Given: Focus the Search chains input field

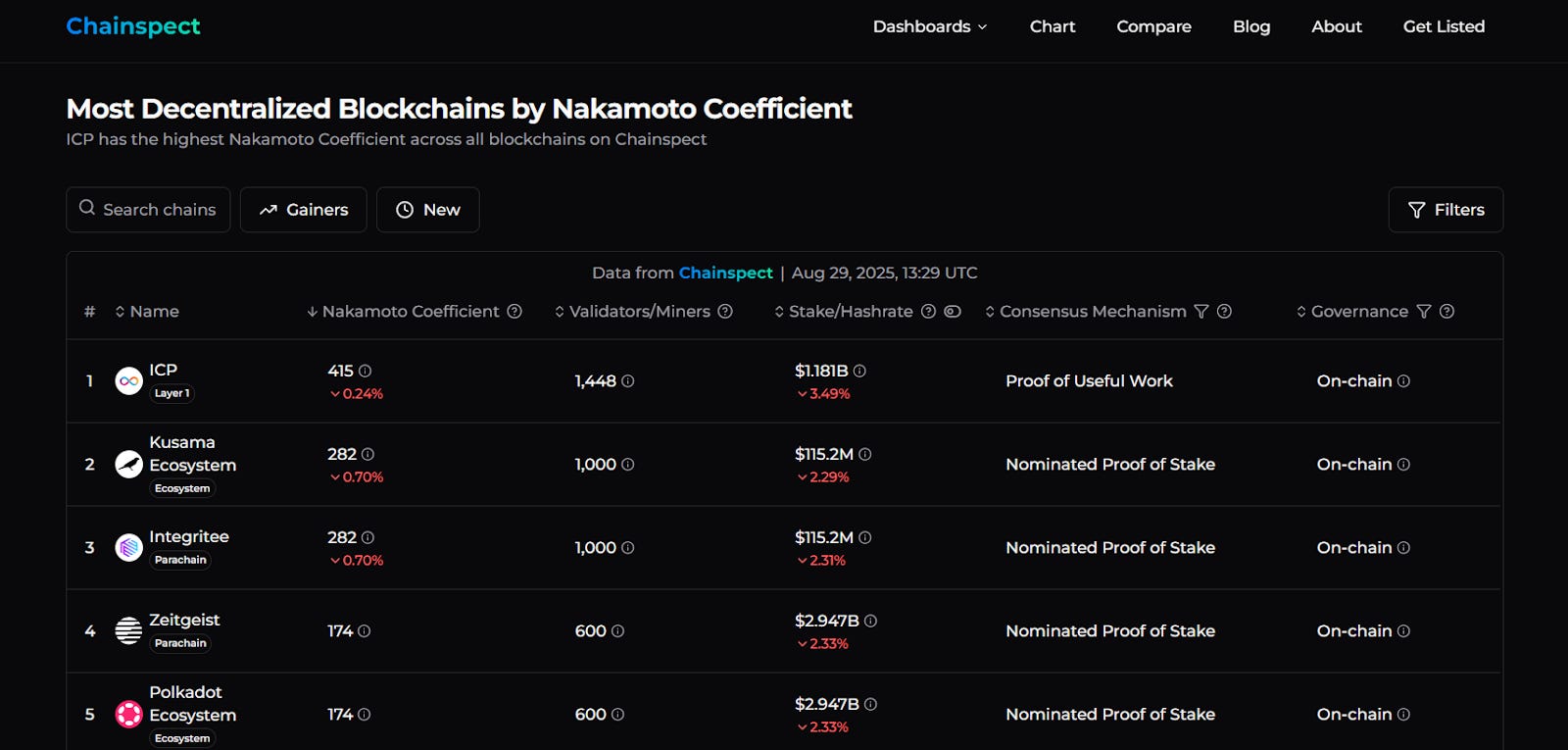Looking at the screenshot, I should [x=159, y=210].
